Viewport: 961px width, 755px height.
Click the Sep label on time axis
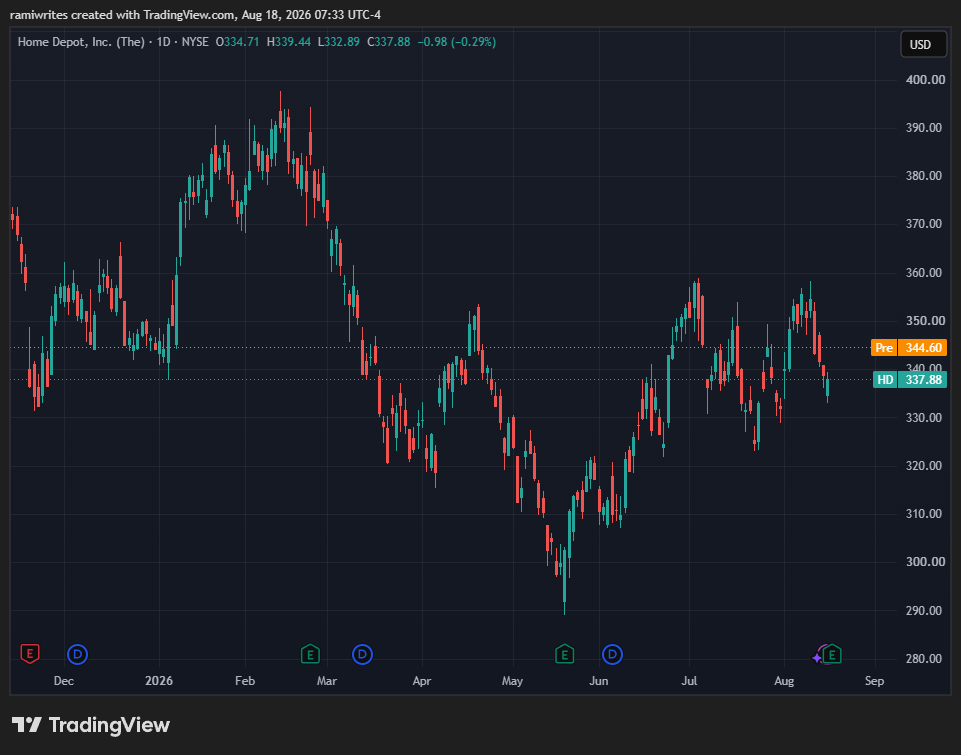click(x=875, y=681)
